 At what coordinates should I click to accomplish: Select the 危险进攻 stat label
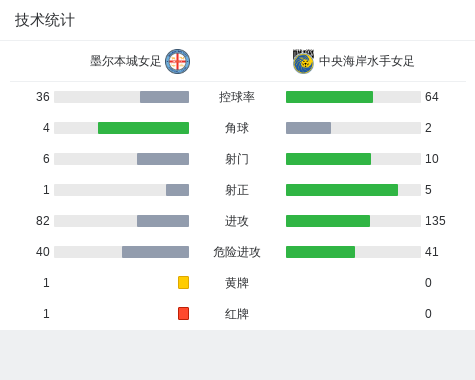pyautogui.click(x=237, y=252)
